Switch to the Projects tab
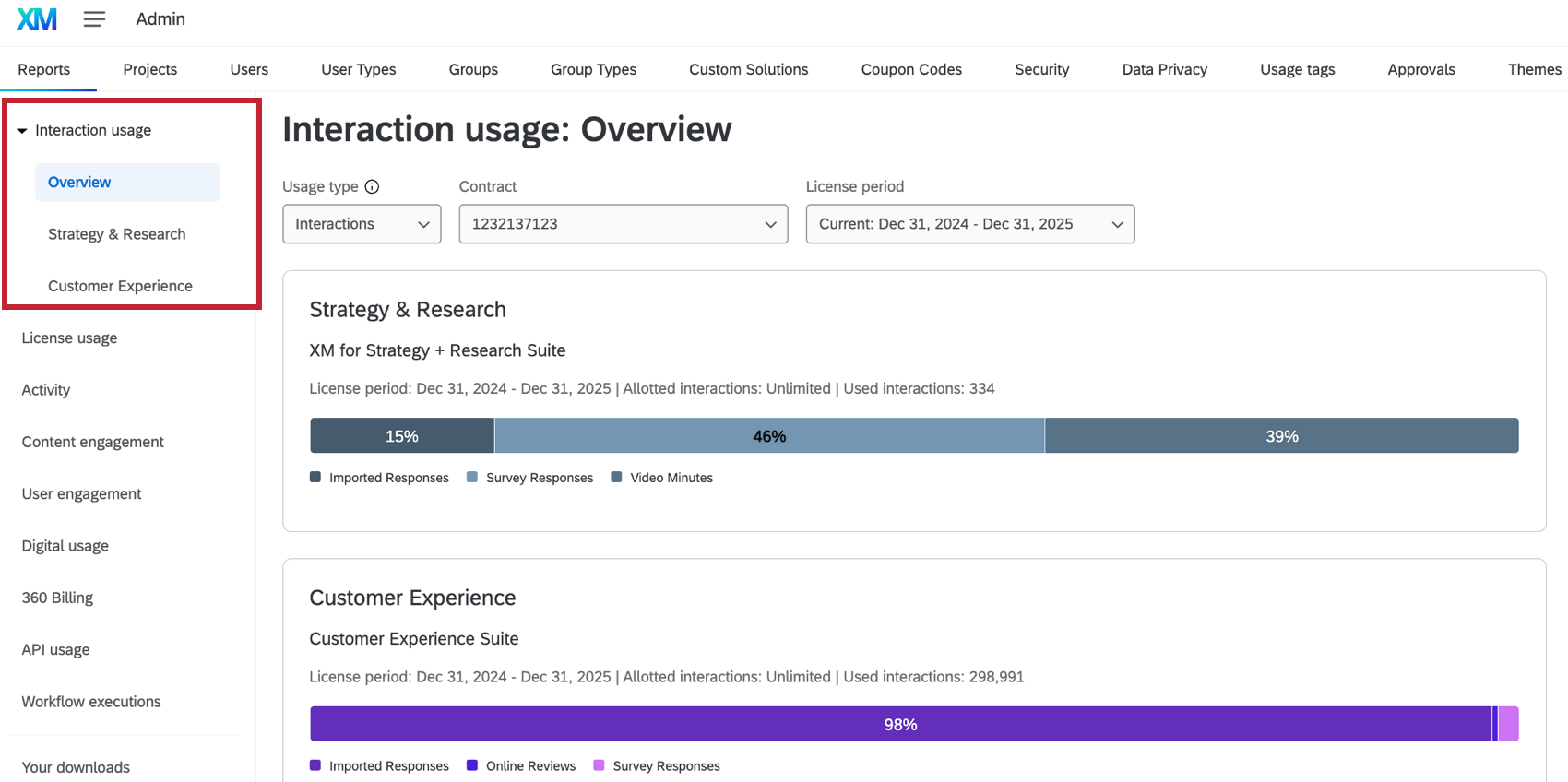 pos(149,69)
